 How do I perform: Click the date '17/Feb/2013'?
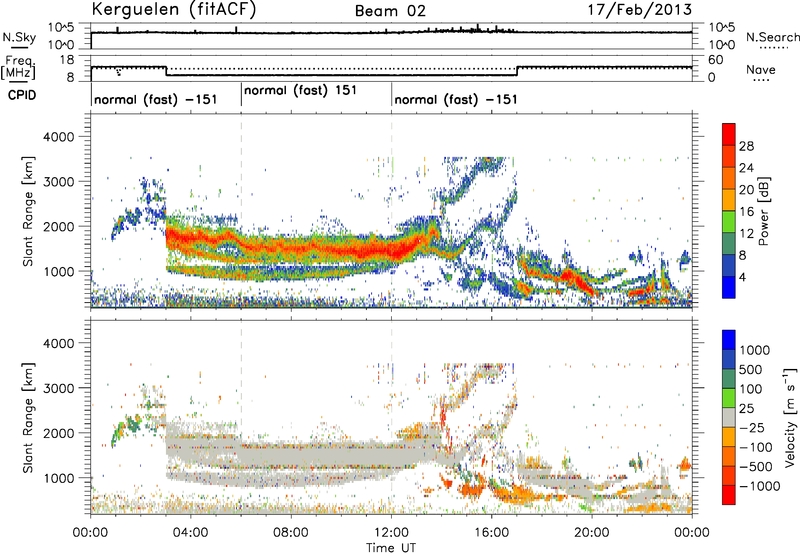pos(640,9)
